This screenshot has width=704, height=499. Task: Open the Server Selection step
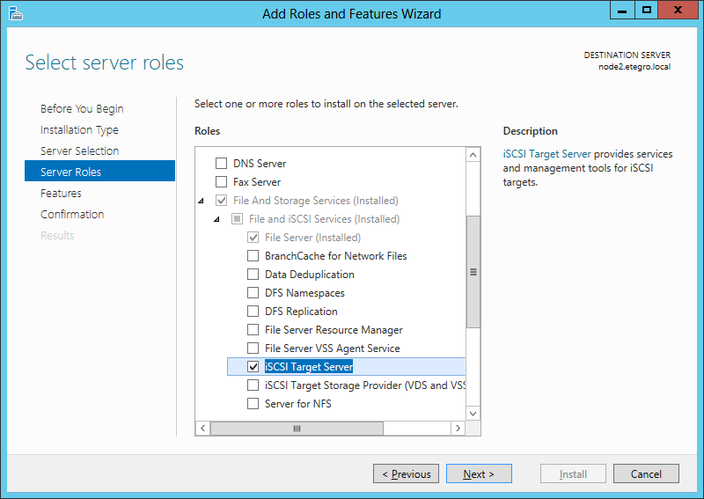(x=79, y=151)
